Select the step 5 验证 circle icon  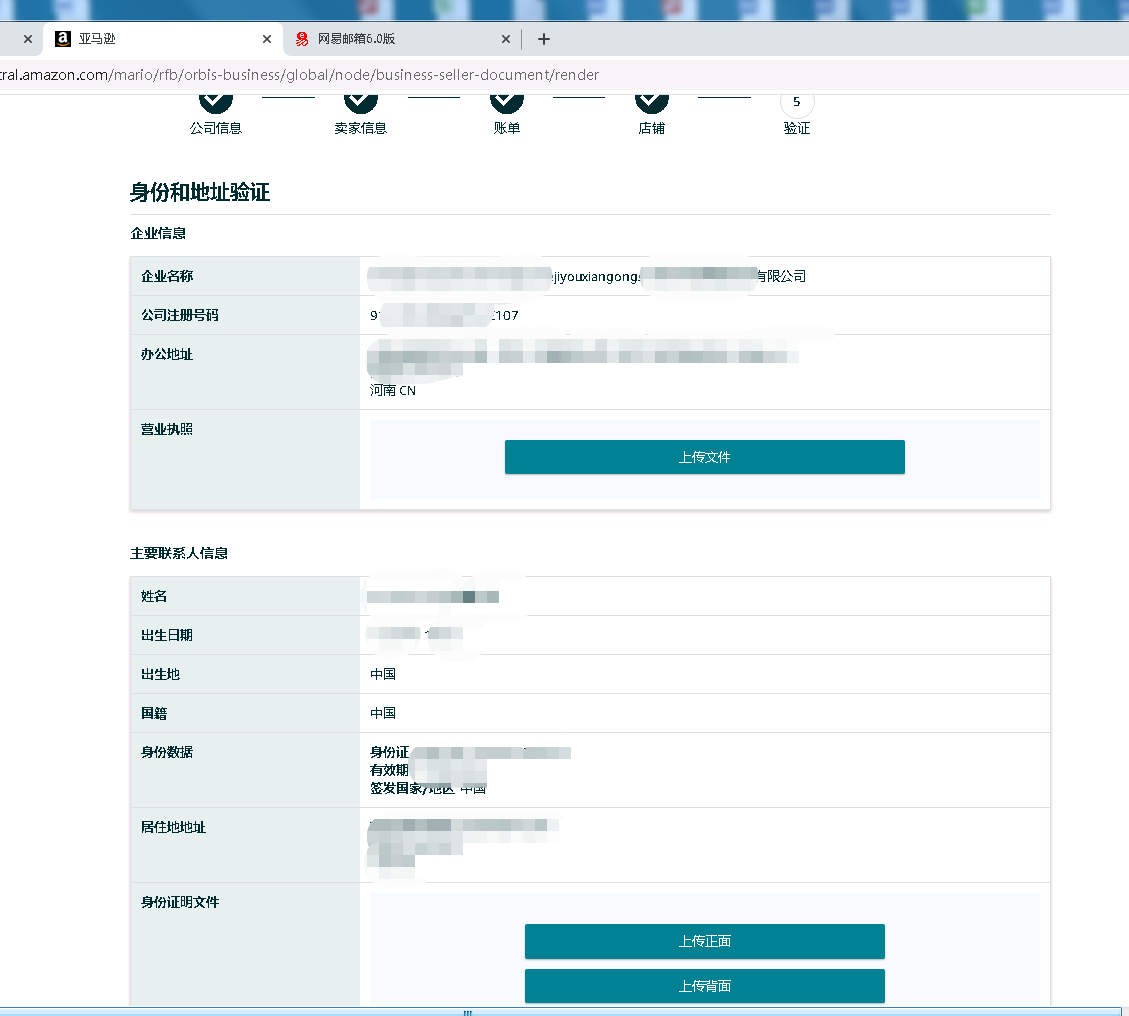(x=797, y=99)
